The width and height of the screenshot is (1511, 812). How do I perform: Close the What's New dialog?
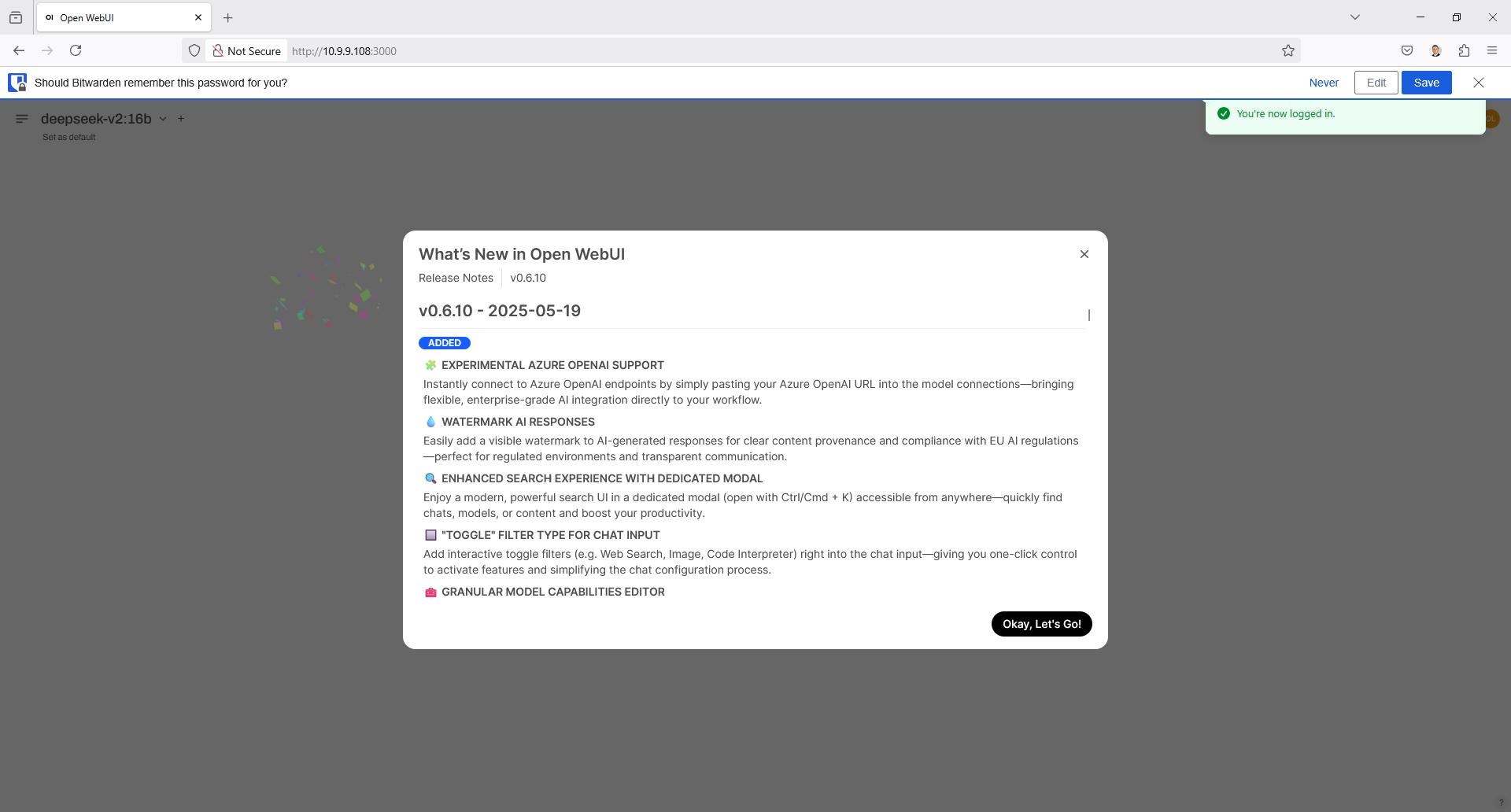[x=1084, y=254]
